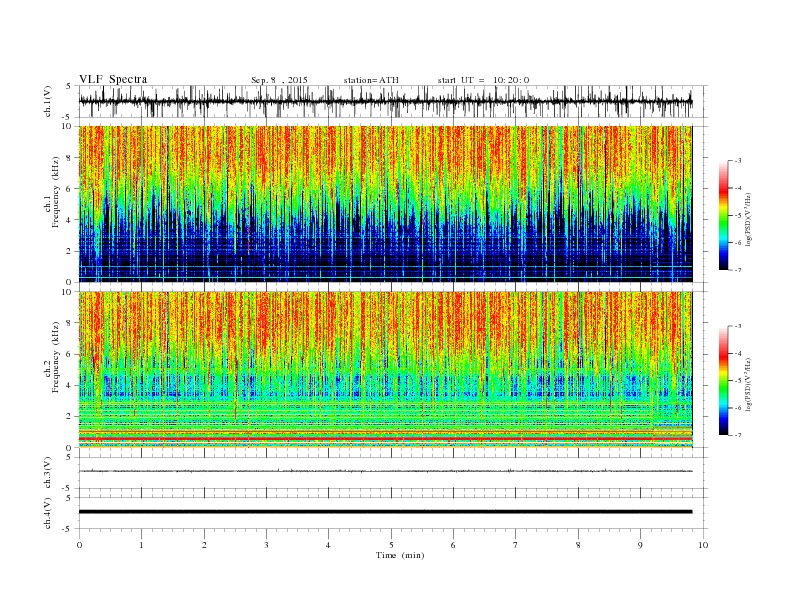Click the "10" kHz tick on ch.1 frequency axis
Viewport: 792px width, 612px height.
(x=67, y=126)
